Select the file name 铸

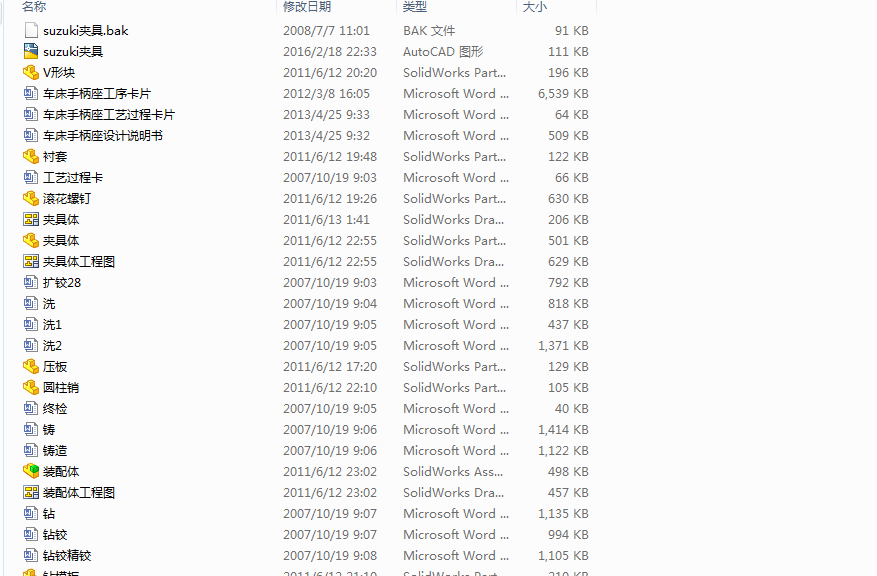[49, 429]
